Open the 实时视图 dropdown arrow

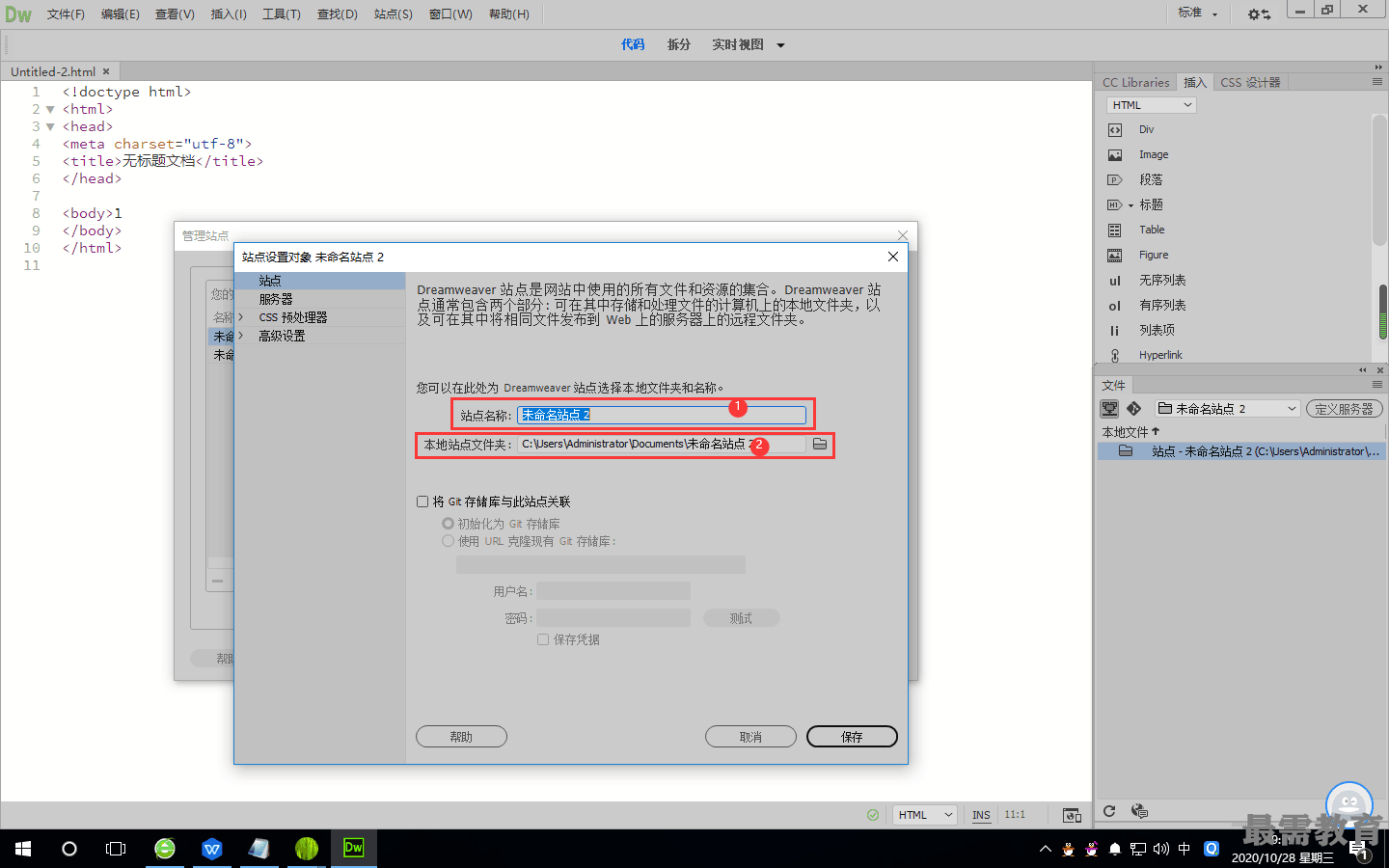[781, 45]
